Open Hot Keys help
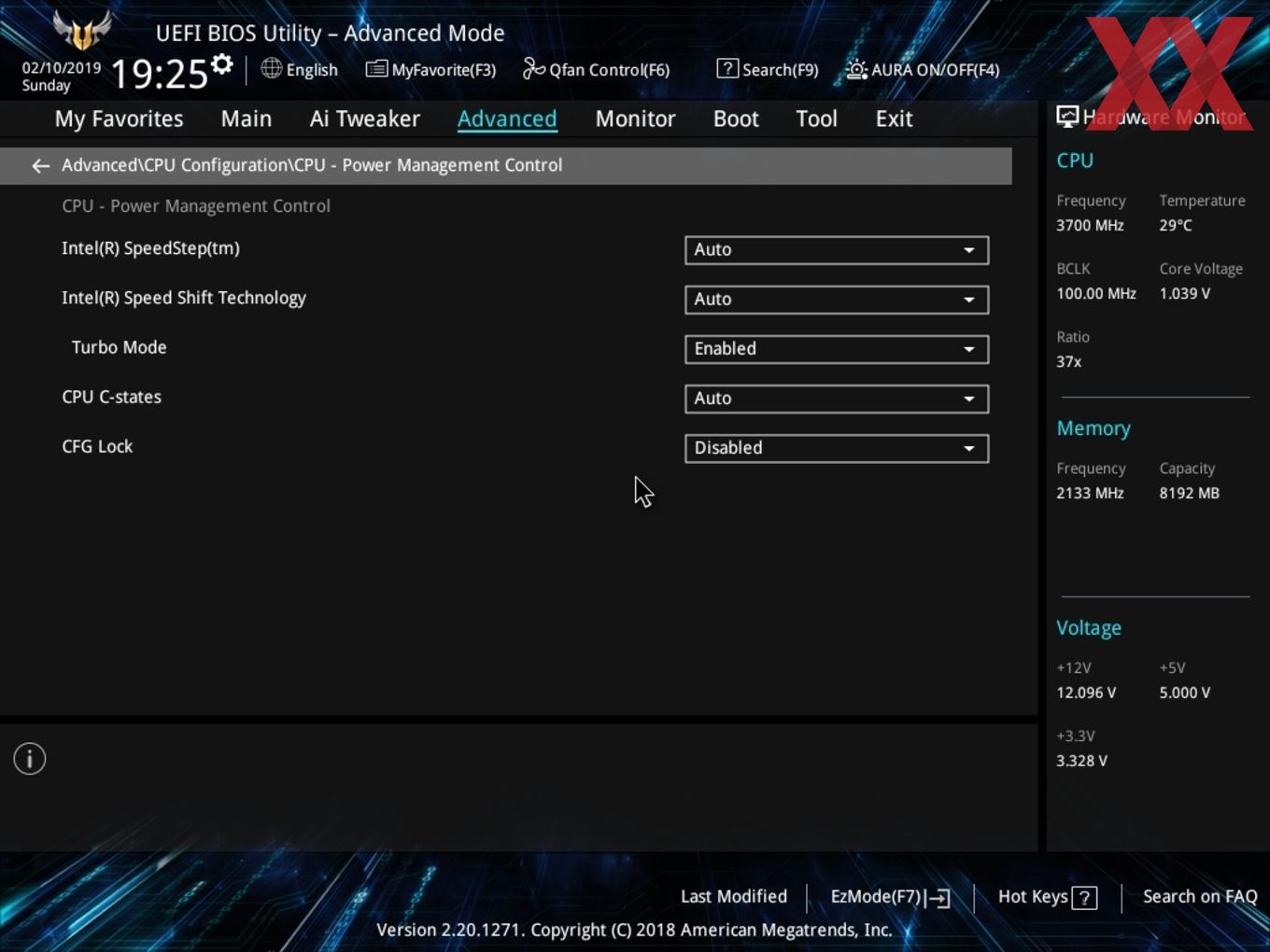Screen dimensions: 1270x952 pos(1047,897)
